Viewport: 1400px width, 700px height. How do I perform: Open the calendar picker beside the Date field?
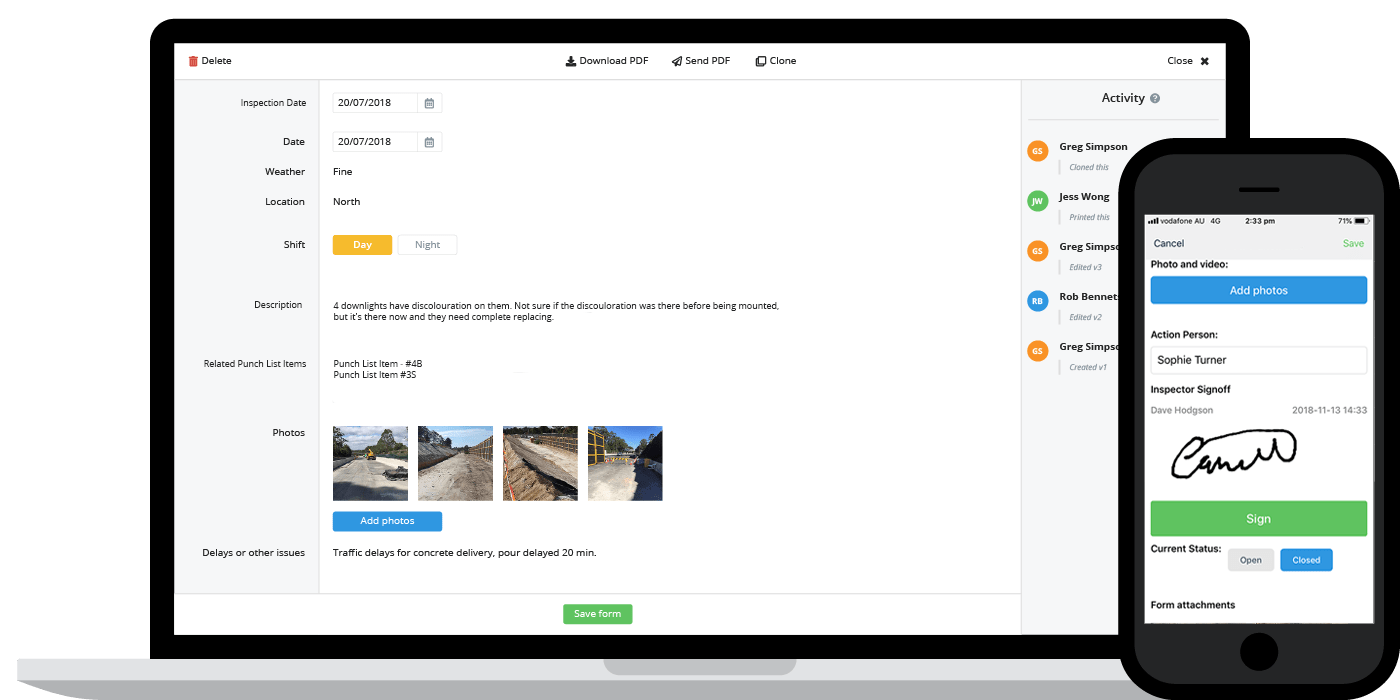tap(429, 141)
